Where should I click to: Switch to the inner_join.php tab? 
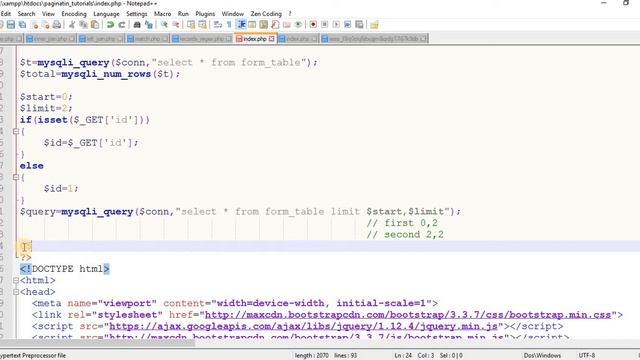pyautogui.click(x=50, y=39)
